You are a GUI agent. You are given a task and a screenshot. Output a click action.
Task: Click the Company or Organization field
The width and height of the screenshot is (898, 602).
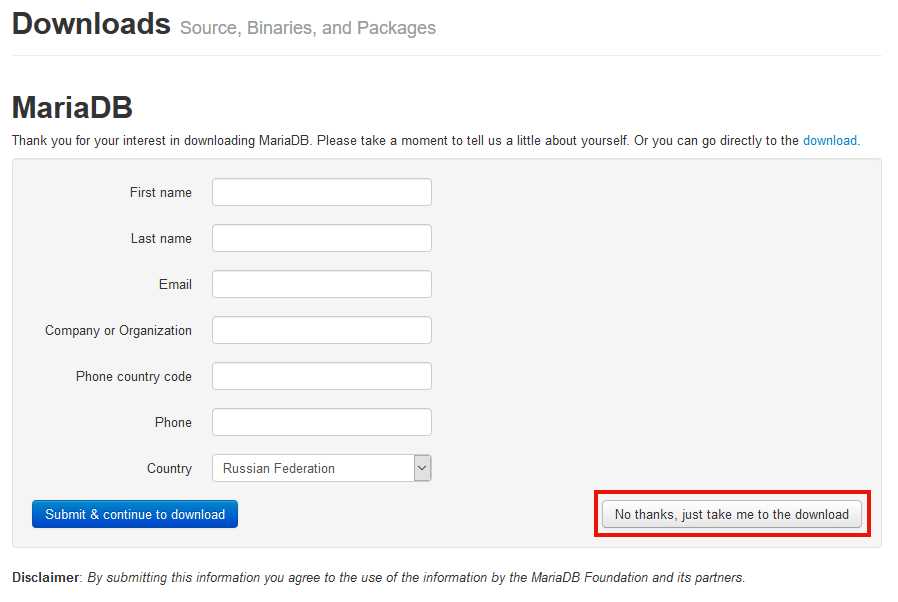click(x=321, y=330)
